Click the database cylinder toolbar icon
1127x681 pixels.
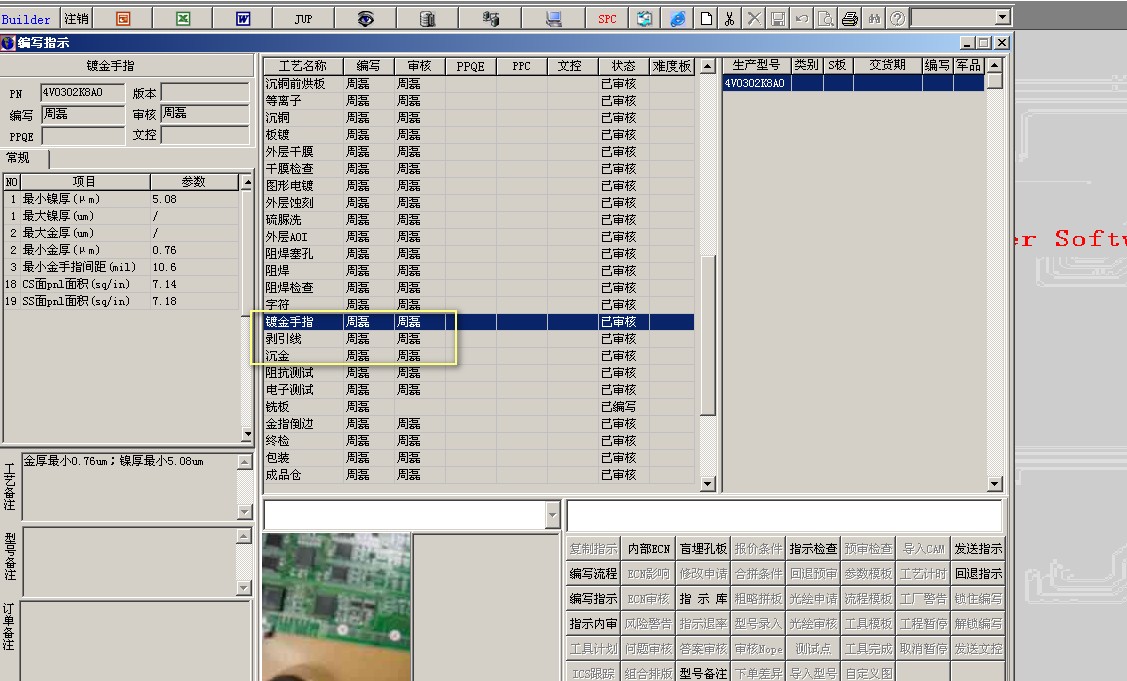tap(428, 19)
